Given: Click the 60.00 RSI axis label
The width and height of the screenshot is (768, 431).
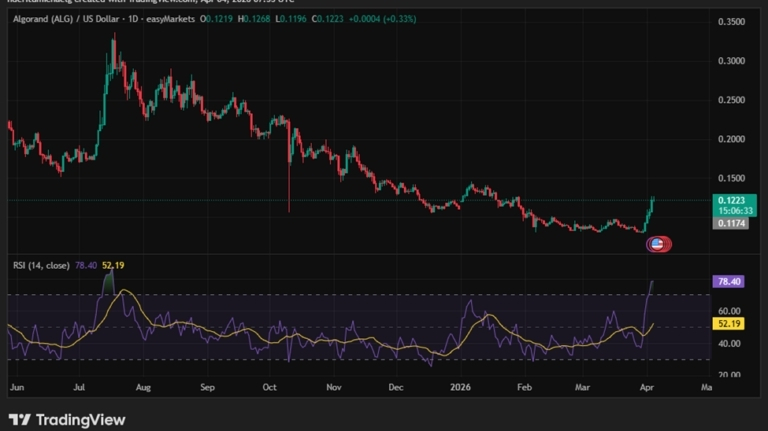Looking at the screenshot, I should 729,311.
